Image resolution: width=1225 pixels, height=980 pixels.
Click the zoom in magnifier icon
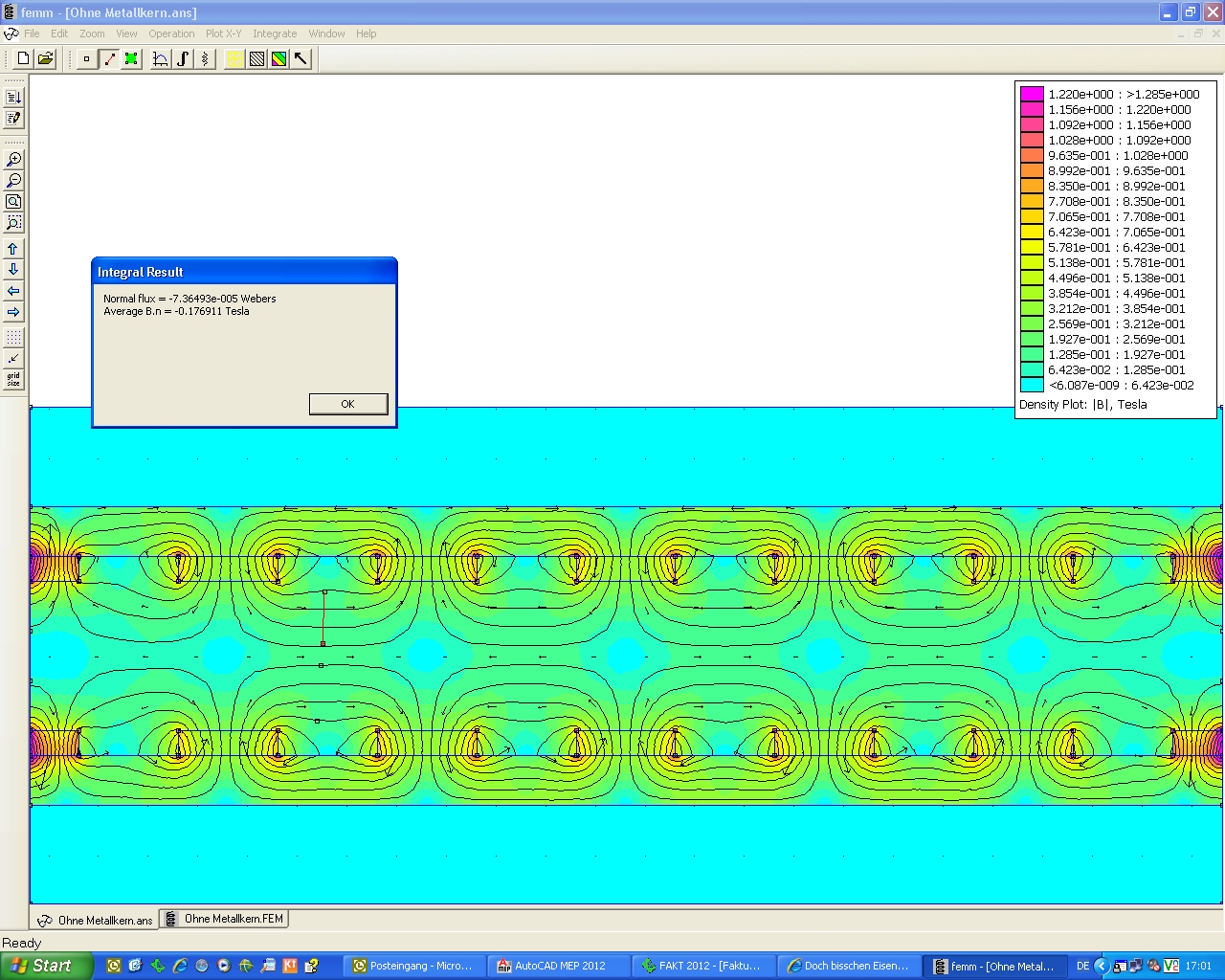click(x=13, y=160)
